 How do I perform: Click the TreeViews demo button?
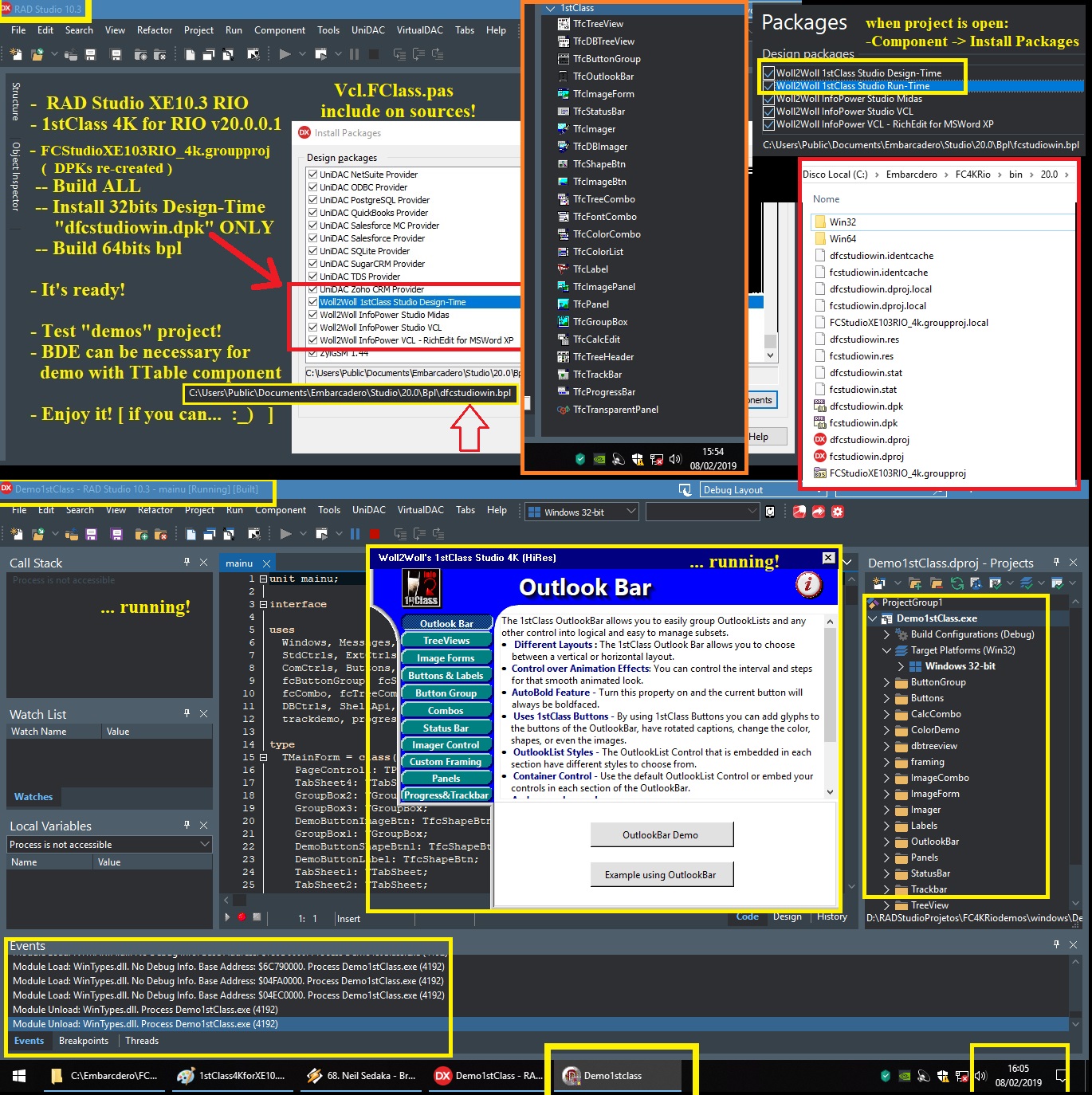tap(446, 641)
